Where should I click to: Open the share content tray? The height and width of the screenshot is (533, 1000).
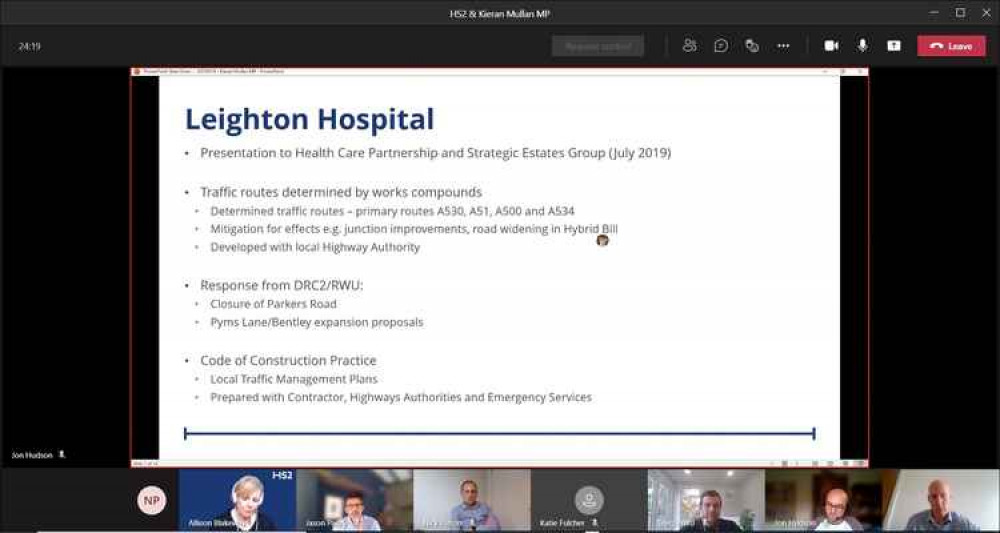tap(893, 46)
